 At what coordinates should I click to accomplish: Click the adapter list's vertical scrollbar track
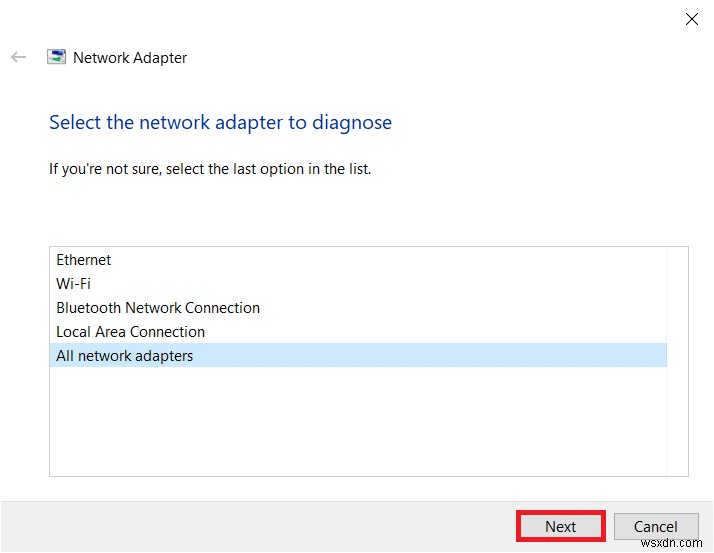coord(677,400)
